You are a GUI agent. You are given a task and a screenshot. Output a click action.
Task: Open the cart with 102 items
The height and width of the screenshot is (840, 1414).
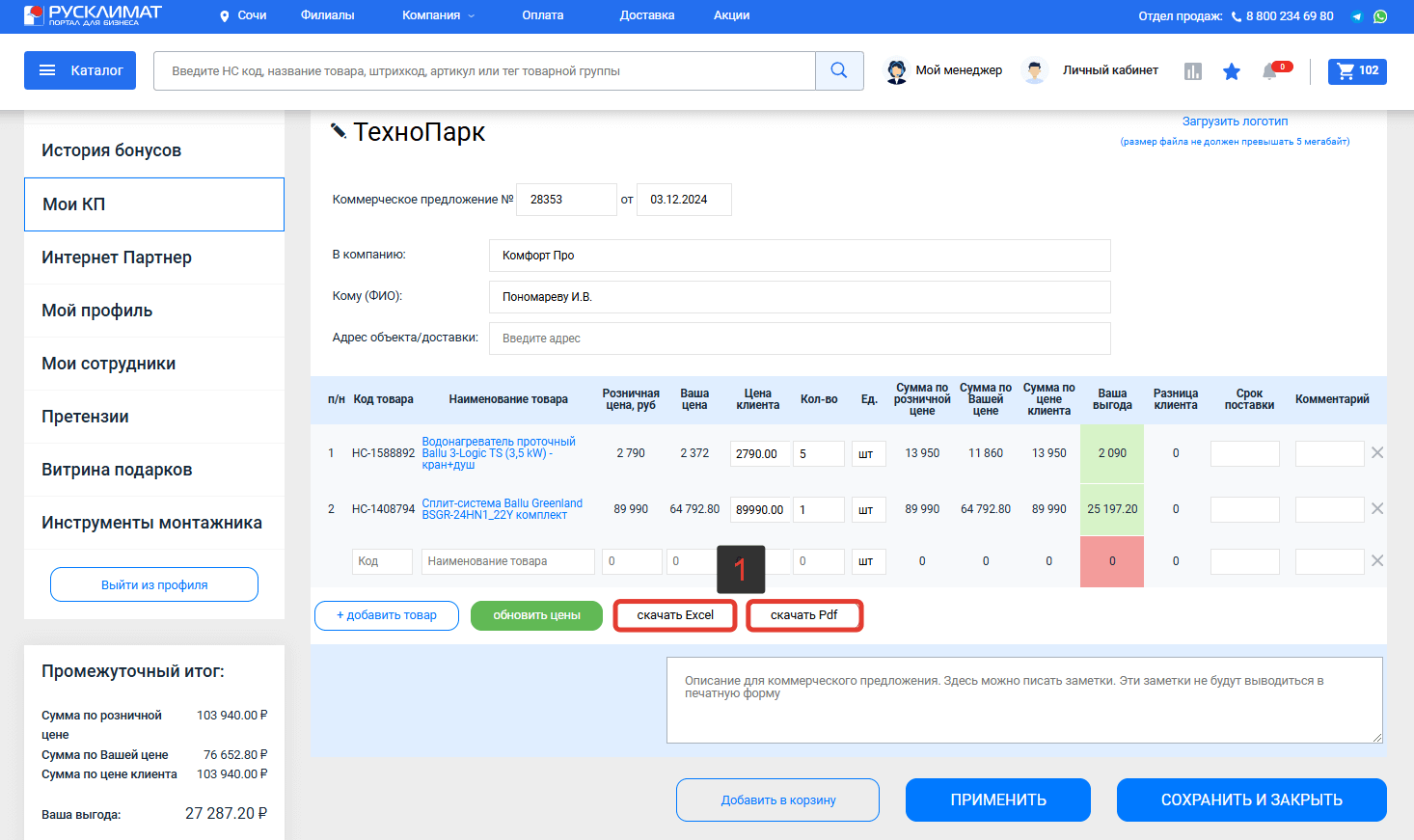click(x=1357, y=71)
